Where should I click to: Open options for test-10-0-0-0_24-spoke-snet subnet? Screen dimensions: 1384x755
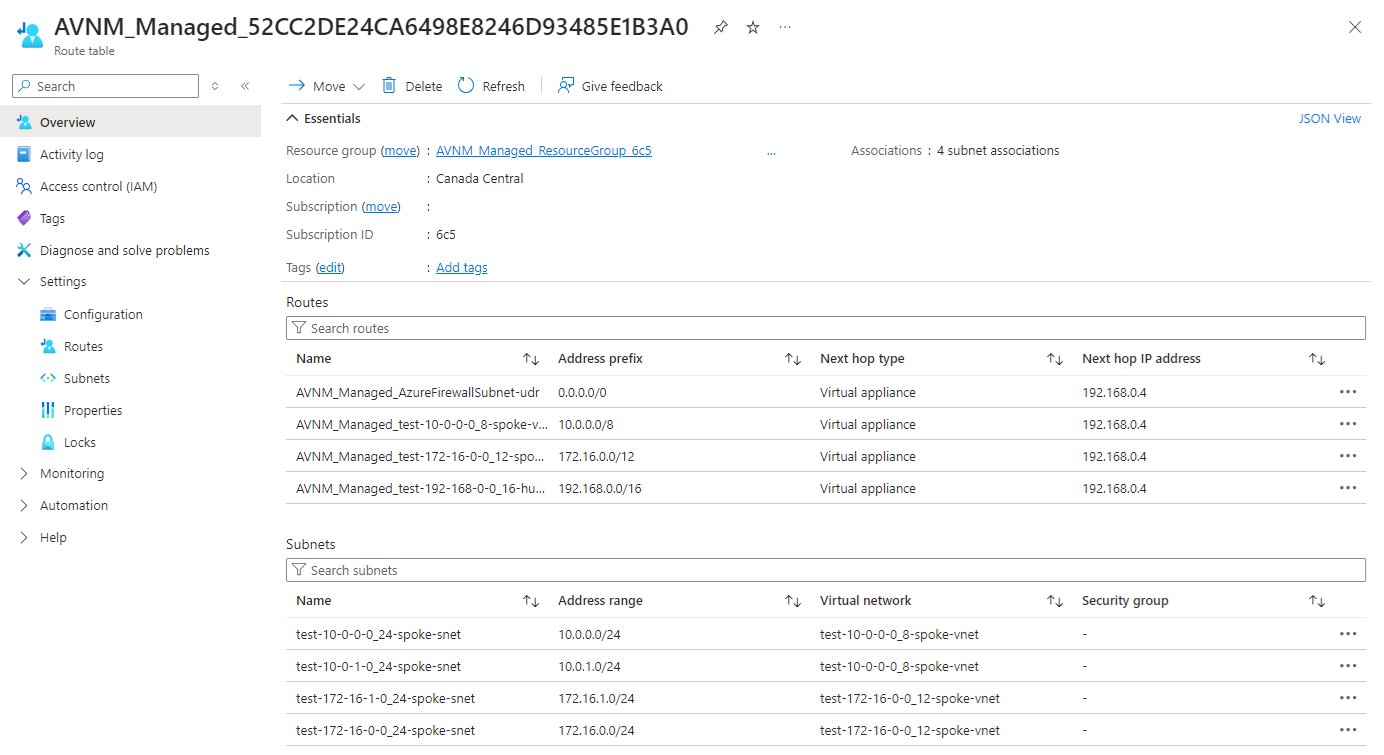[1348, 634]
